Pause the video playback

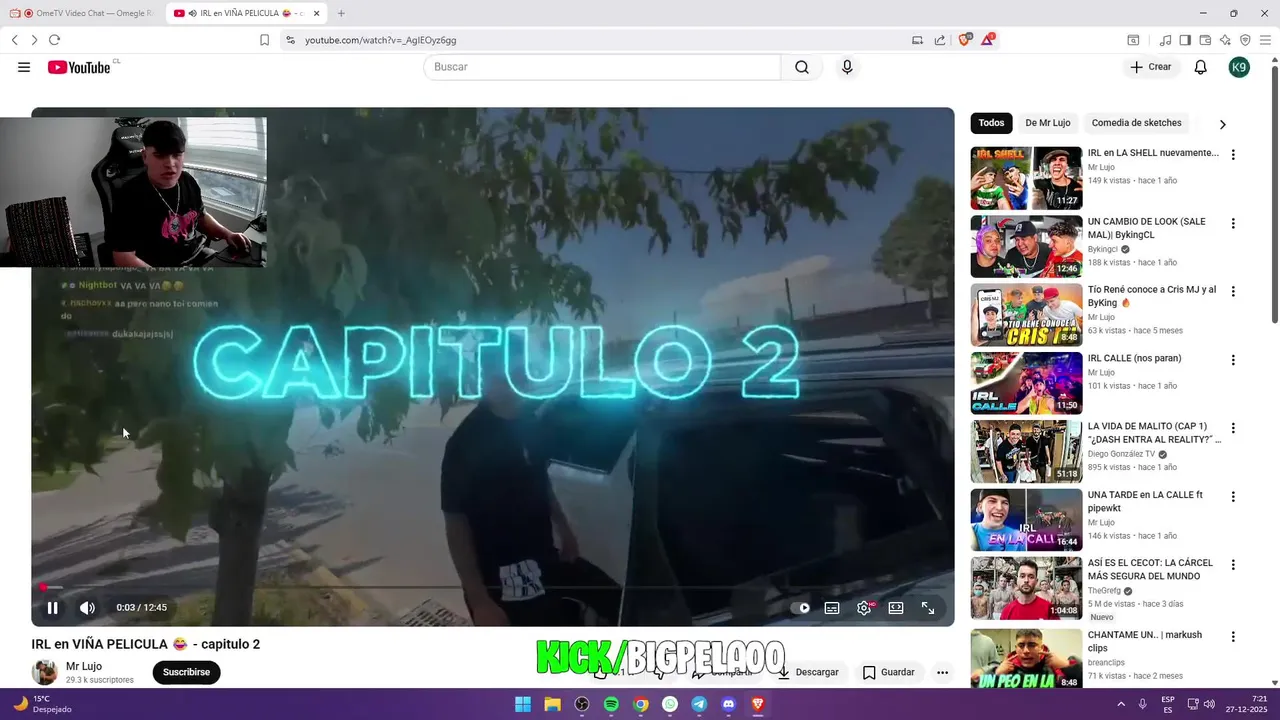coord(53,608)
